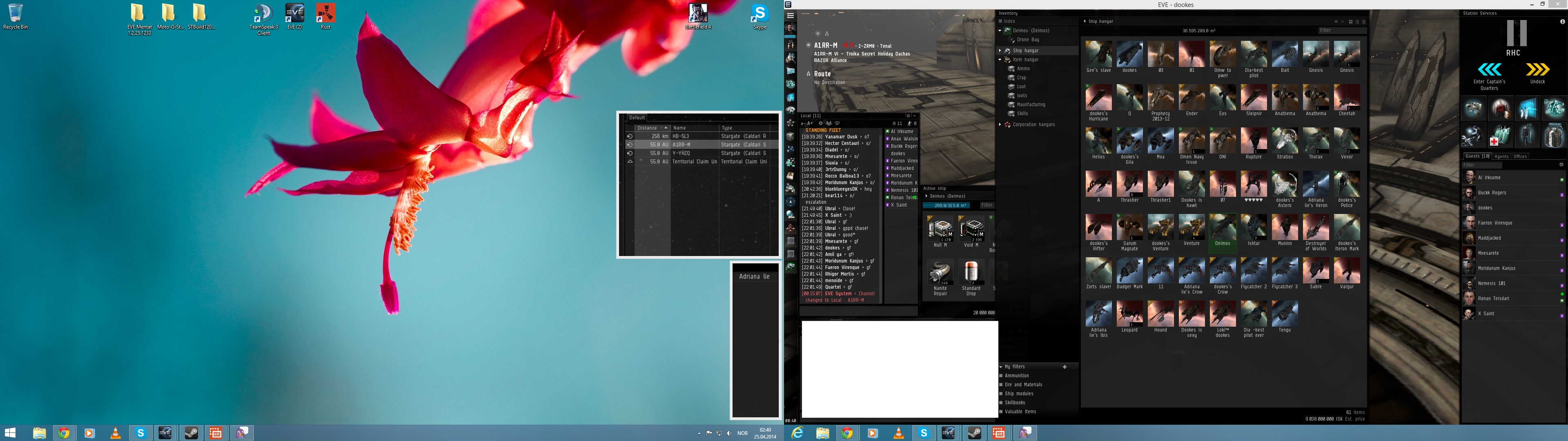This screenshot has width=1568, height=441.
Task: Switch to the Offices tab
Action: pos(1521,156)
